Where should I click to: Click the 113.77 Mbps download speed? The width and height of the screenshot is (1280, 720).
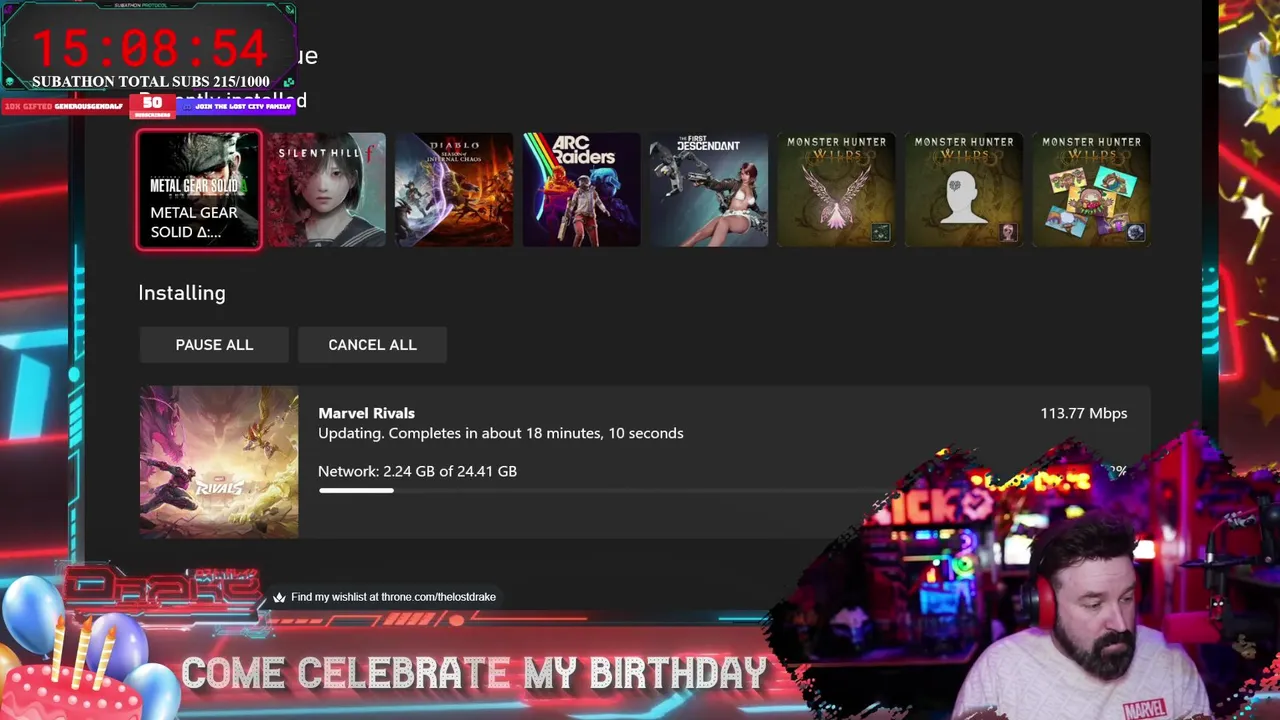point(1083,413)
